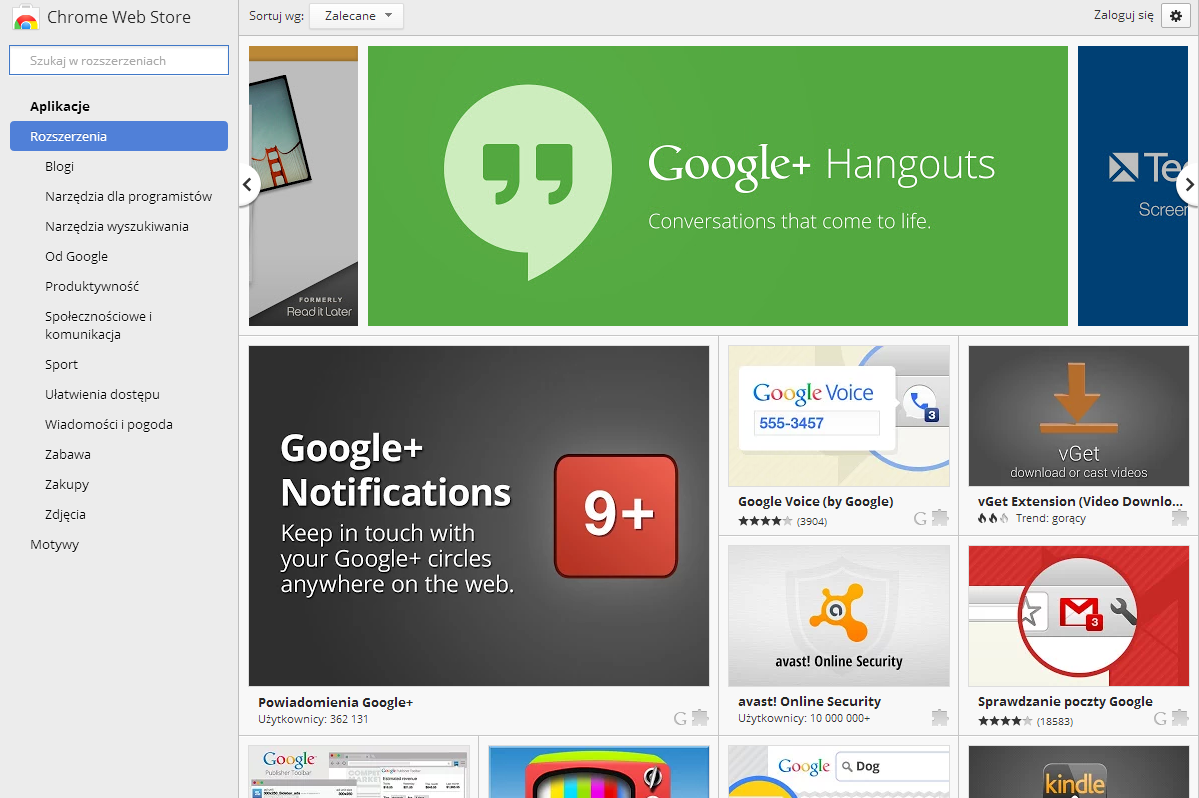Click the Chrome Web Store logo icon
This screenshot has height=798, width=1199.
tap(26, 17)
